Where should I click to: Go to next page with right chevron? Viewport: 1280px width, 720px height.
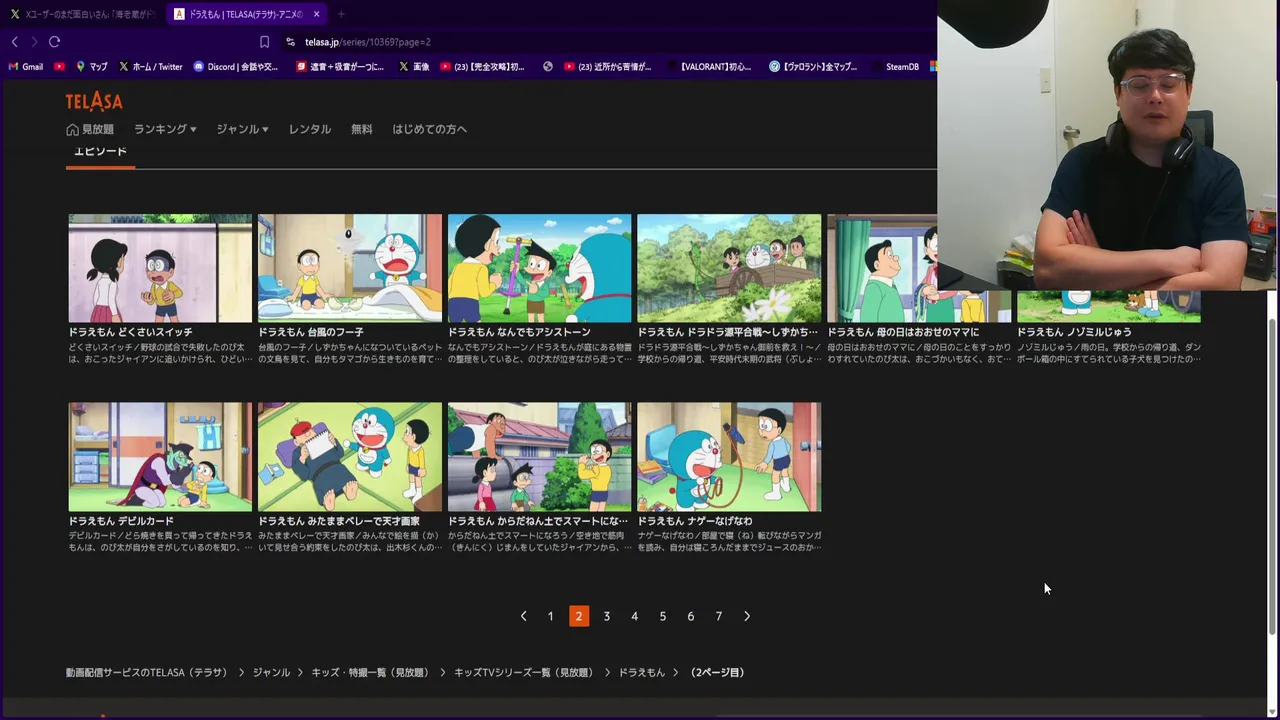(x=747, y=616)
